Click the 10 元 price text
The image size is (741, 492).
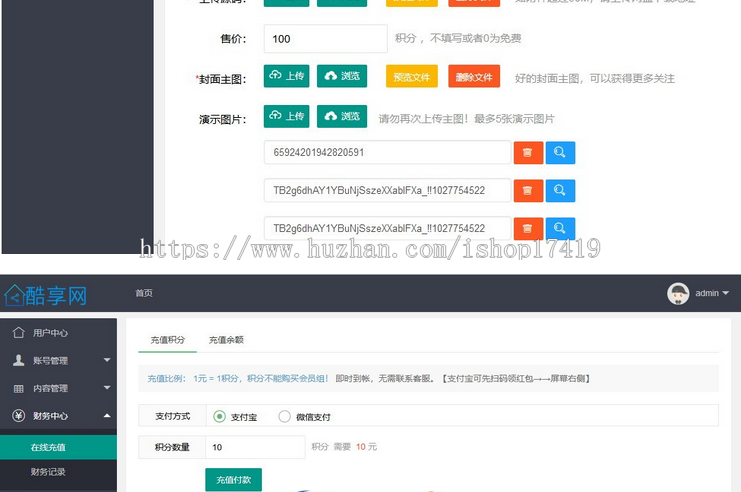pos(366,447)
